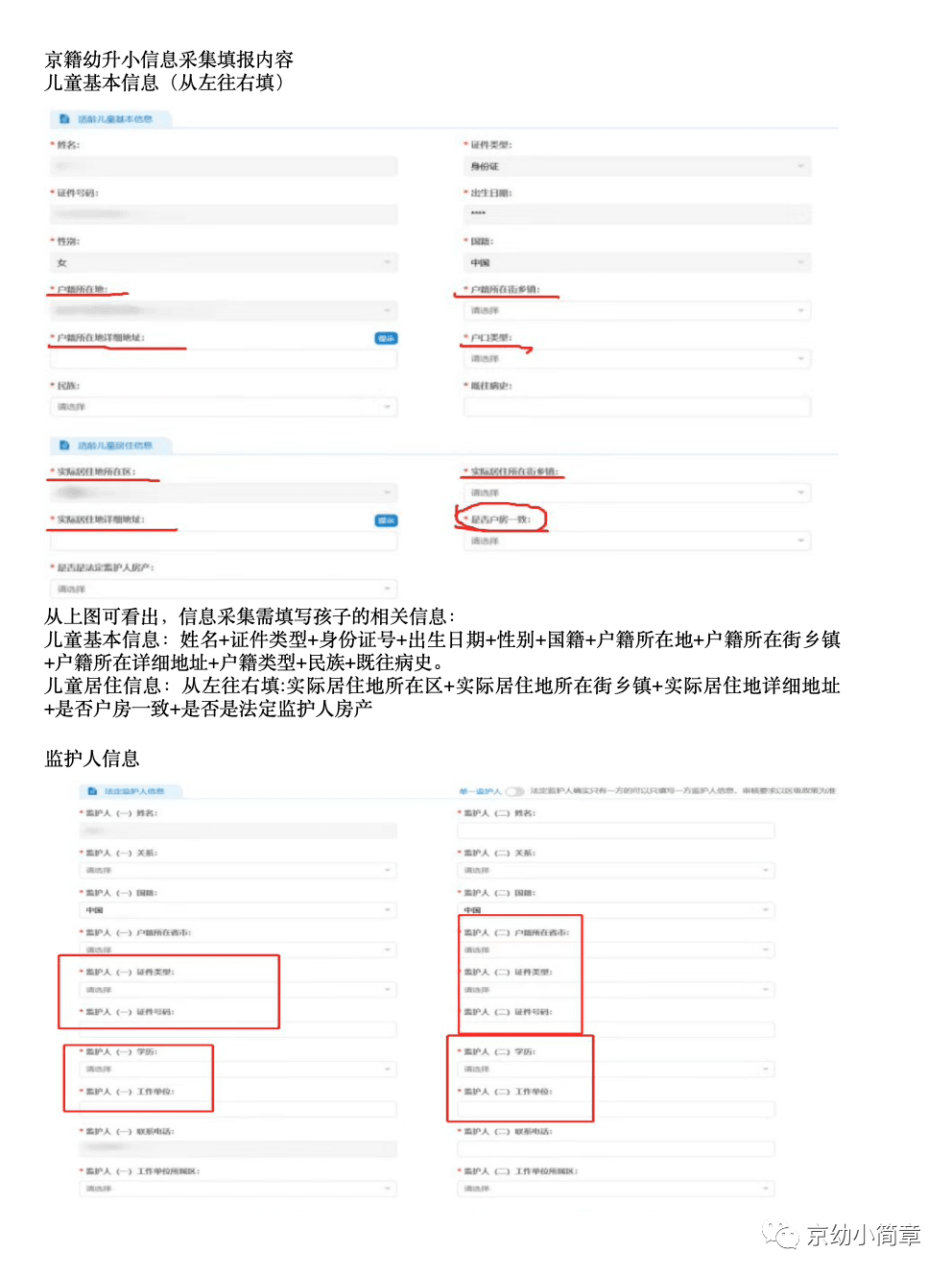Select the 法定监护人信息 tab header
The height and width of the screenshot is (1277, 952).
(134, 791)
